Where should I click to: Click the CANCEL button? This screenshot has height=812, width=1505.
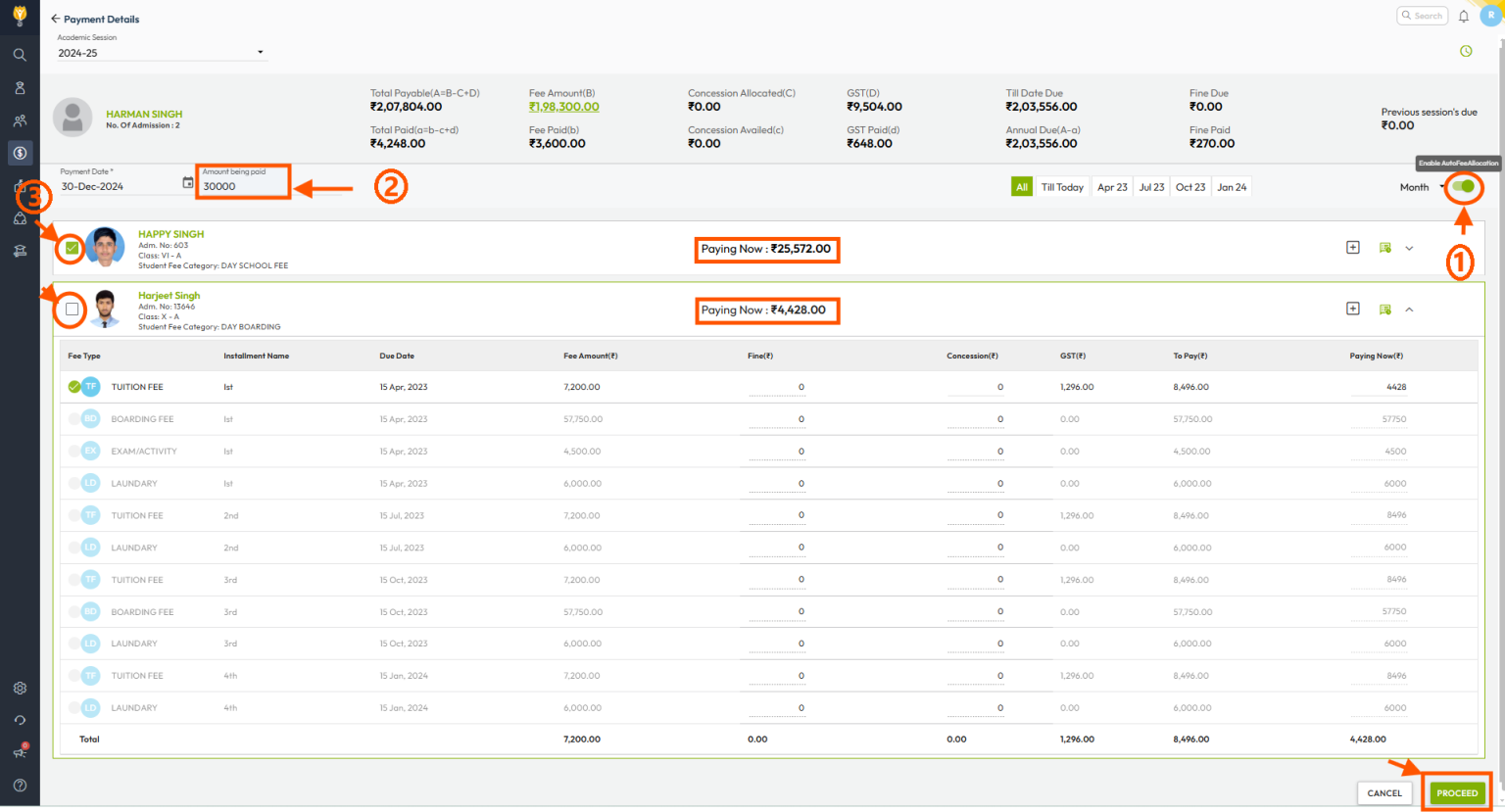1384,793
